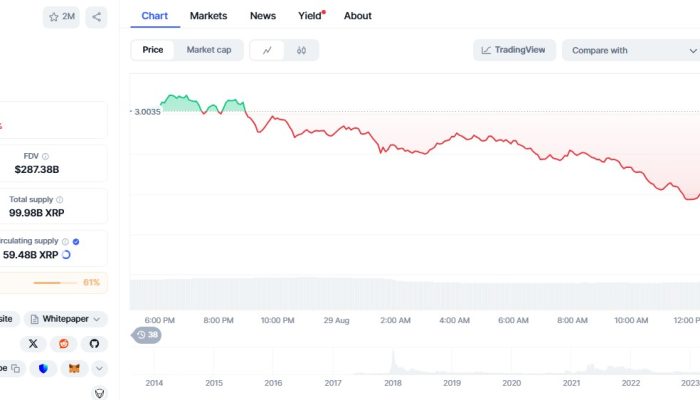Open the Reddit community link

point(64,343)
